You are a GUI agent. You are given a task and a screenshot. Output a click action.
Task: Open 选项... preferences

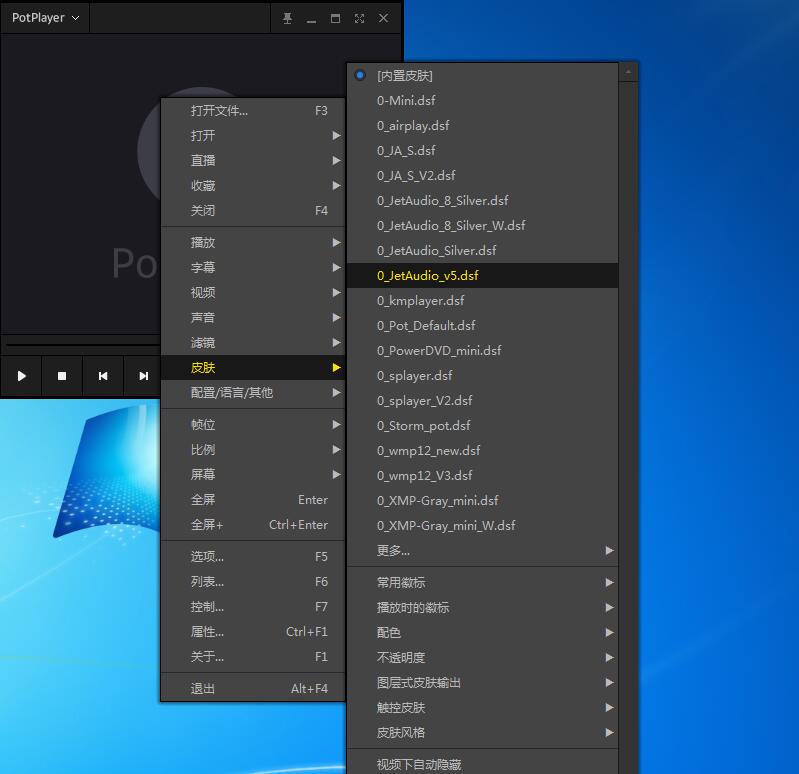point(253,556)
